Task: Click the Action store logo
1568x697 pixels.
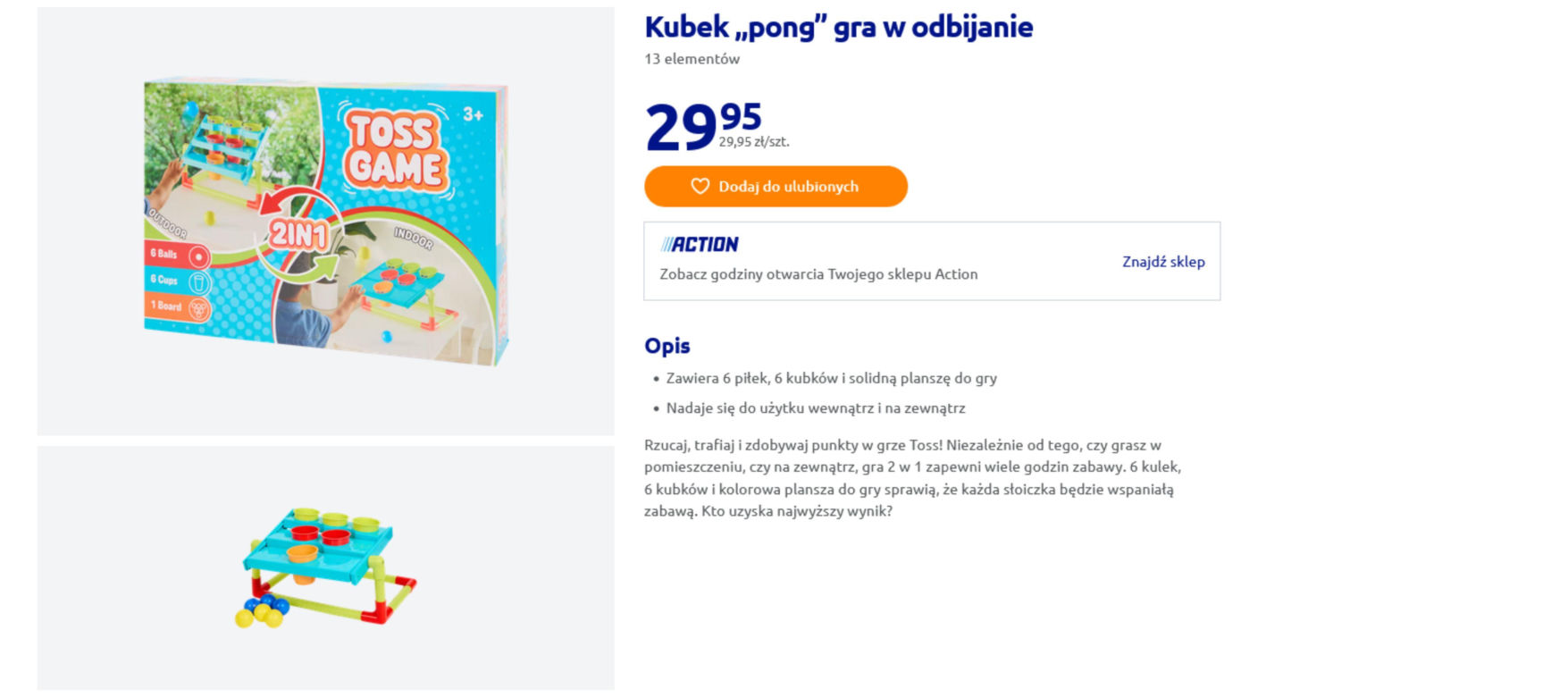Action: tap(700, 244)
